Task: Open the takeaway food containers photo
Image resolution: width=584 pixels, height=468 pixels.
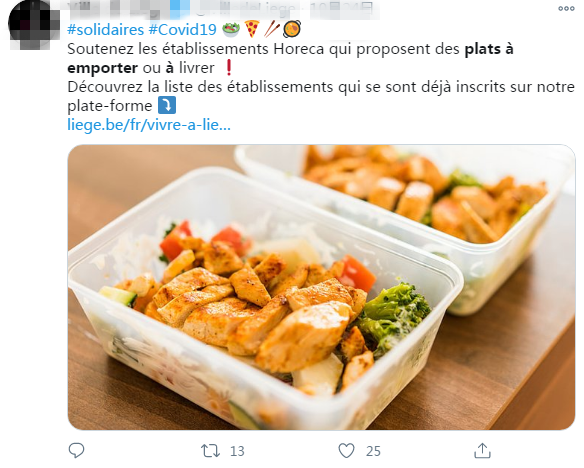Action: pyautogui.click(x=321, y=287)
